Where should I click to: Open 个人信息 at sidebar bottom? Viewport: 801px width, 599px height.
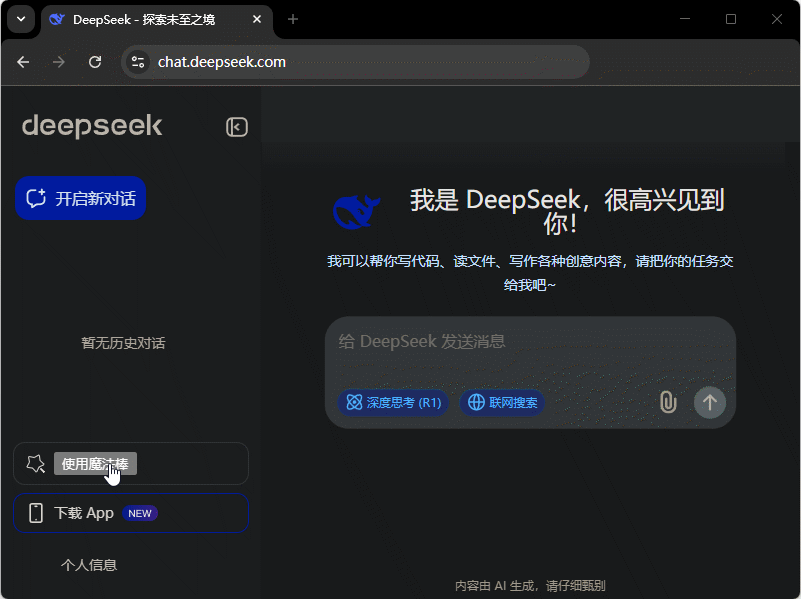point(89,565)
